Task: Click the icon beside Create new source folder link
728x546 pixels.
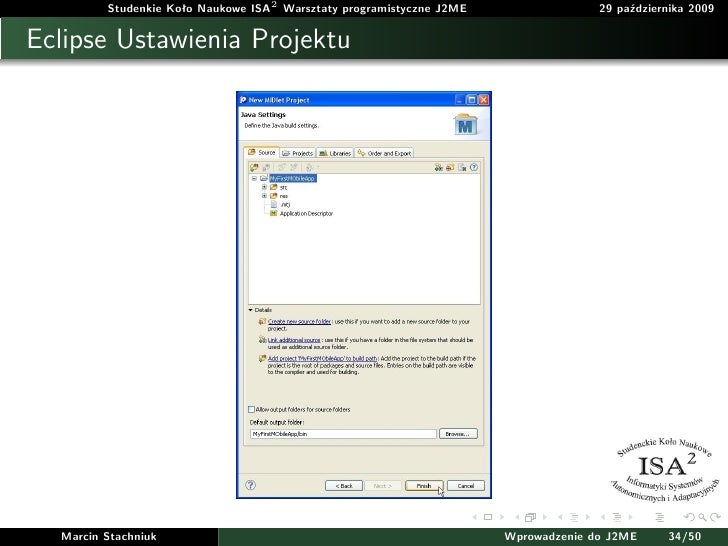Action: [262, 321]
